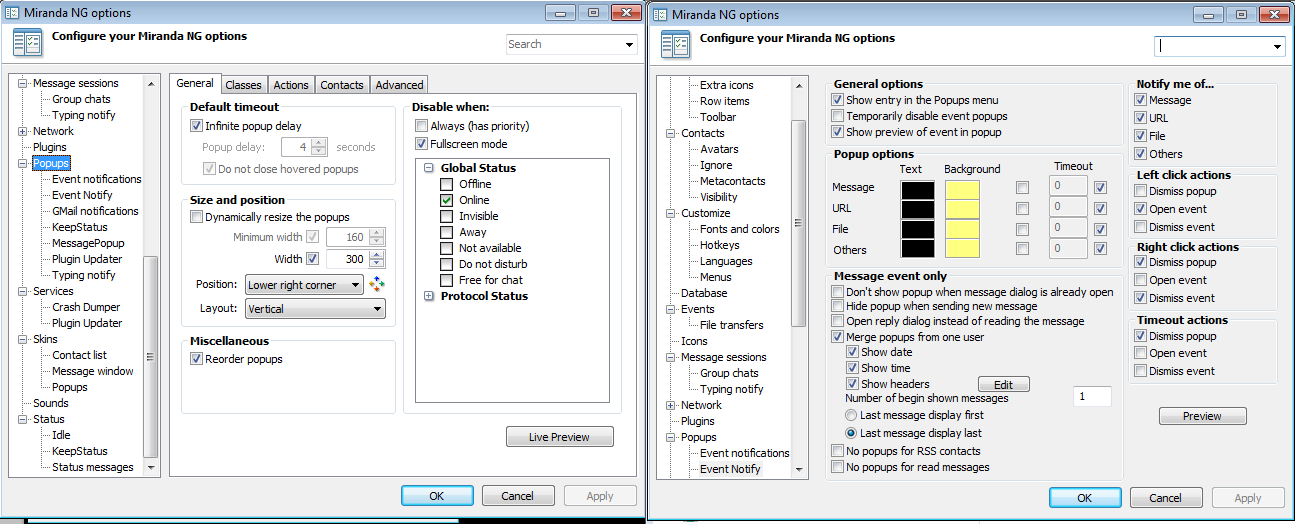The width and height of the screenshot is (1295, 524).
Task: Click the Preview button
Action: (1202, 416)
